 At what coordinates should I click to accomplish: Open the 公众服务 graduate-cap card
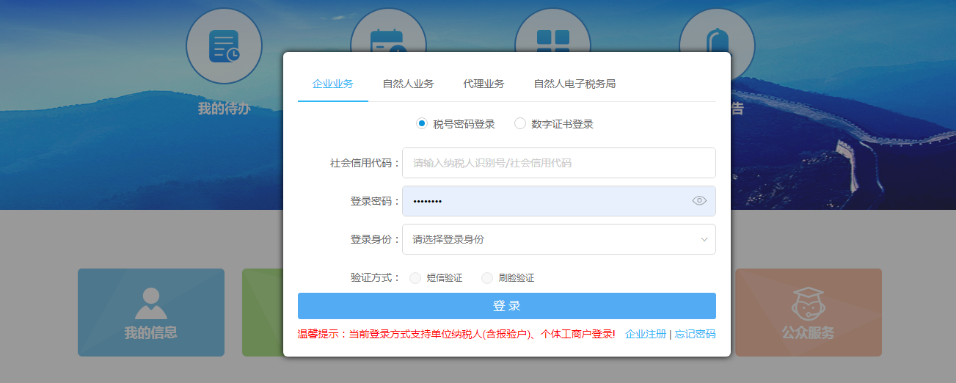(x=808, y=312)
